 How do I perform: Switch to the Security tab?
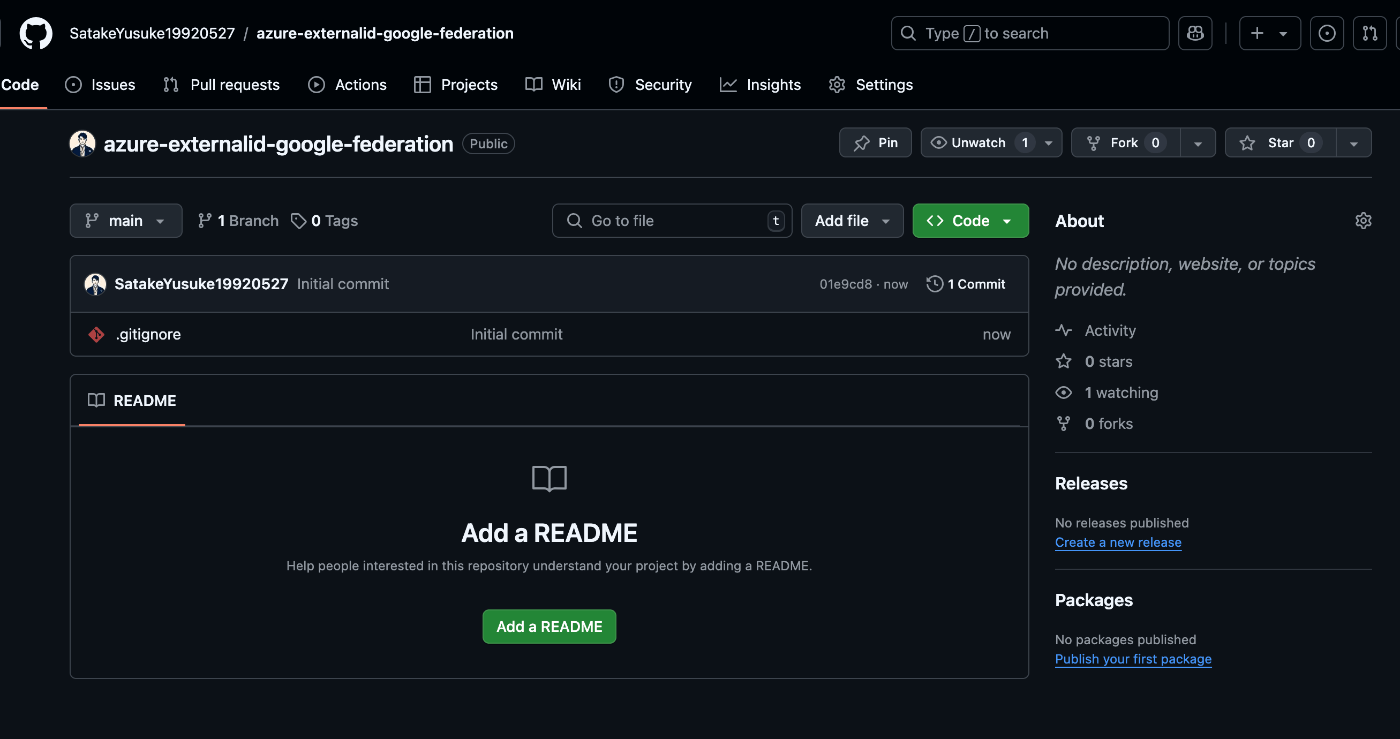(x=650, y=85)
